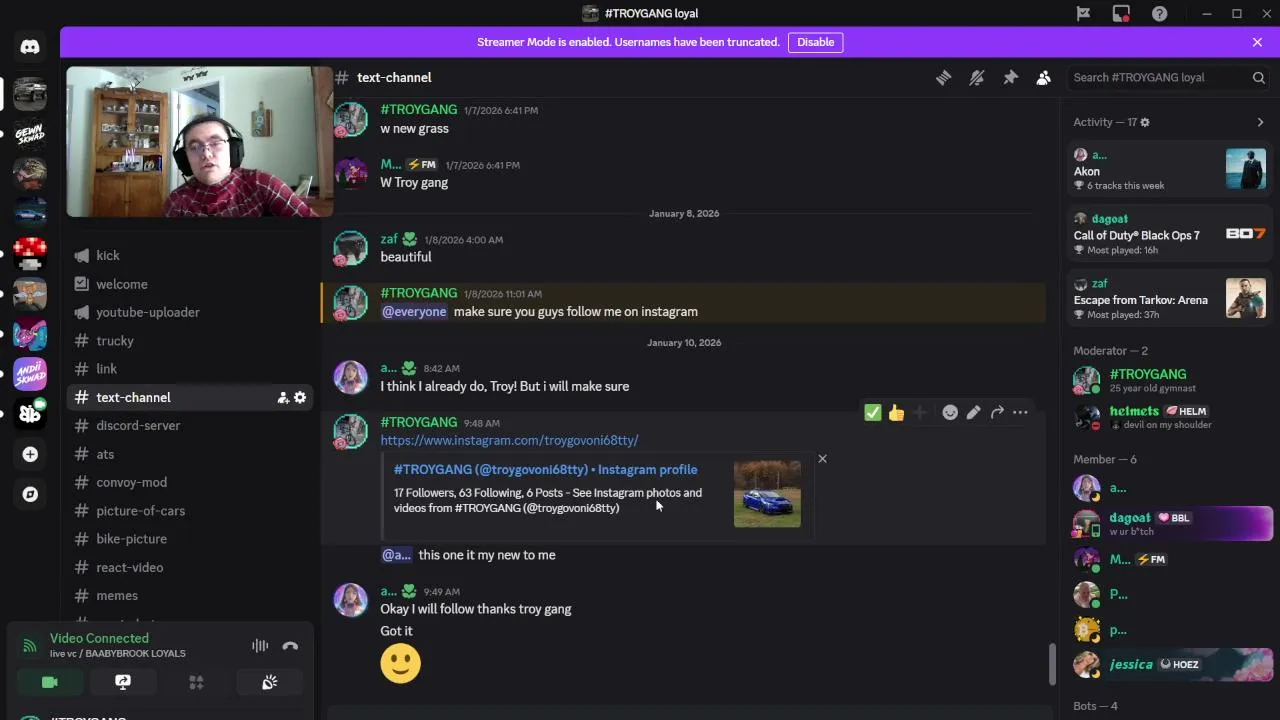Screen dimensions: 1280x720
Task: Hide the Member List icon
Action: (1043, 78)
